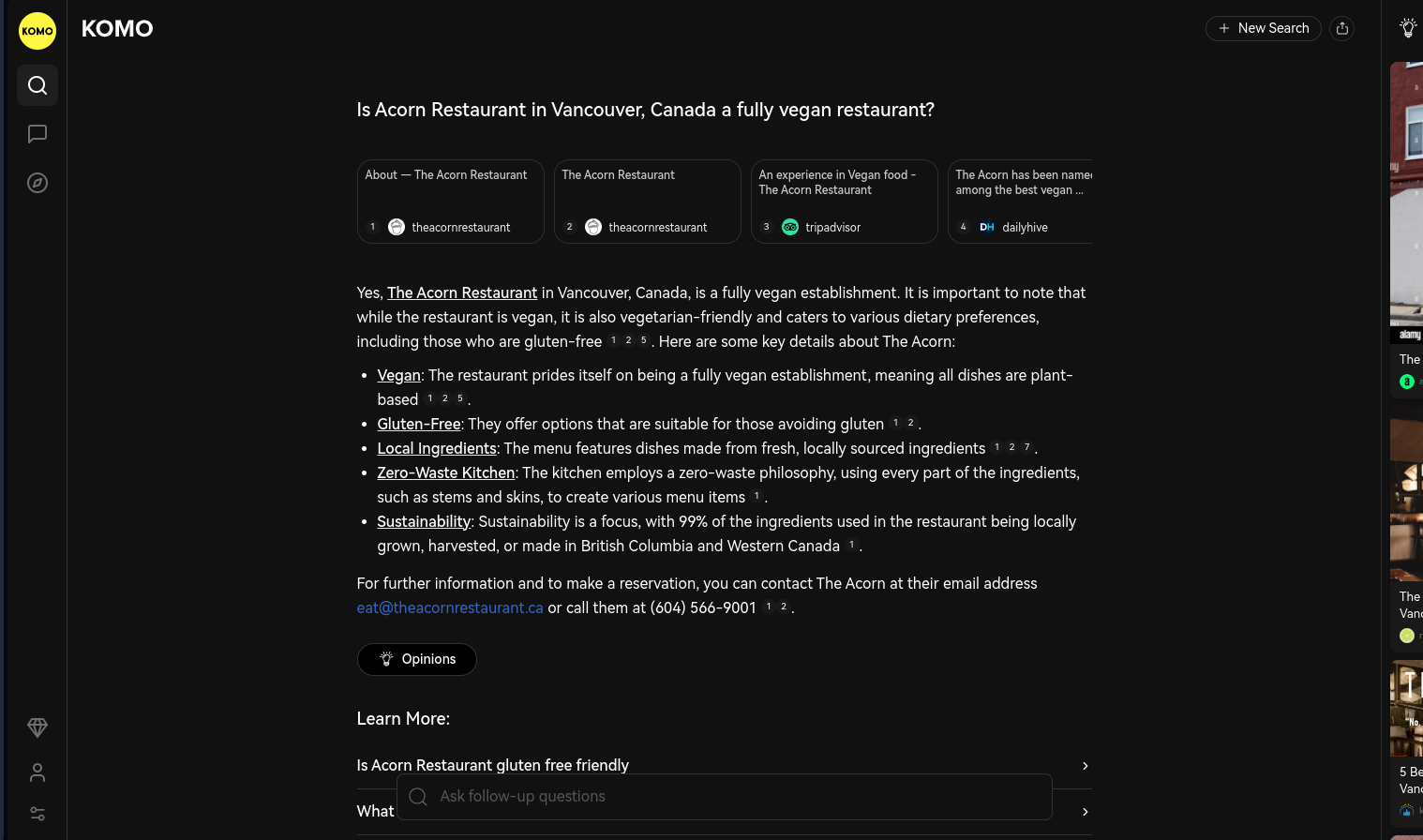This screenshot has height=840, width=1423.
Task: Click citation 5 after gluten-free sentence
Action: (643, 340)
